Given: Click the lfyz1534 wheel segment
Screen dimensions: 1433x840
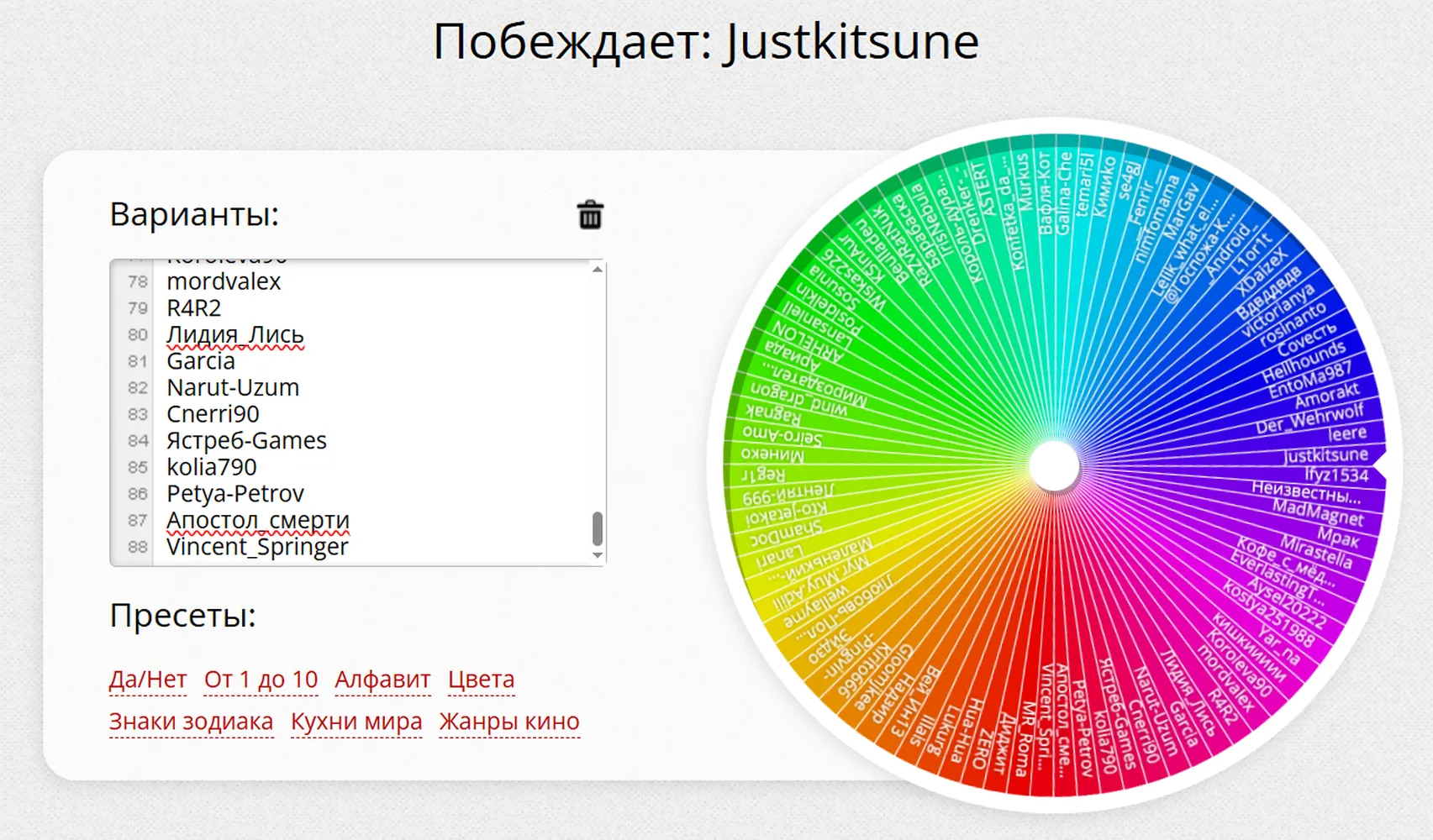Looking at the screenshot, I should (1336, 475).
